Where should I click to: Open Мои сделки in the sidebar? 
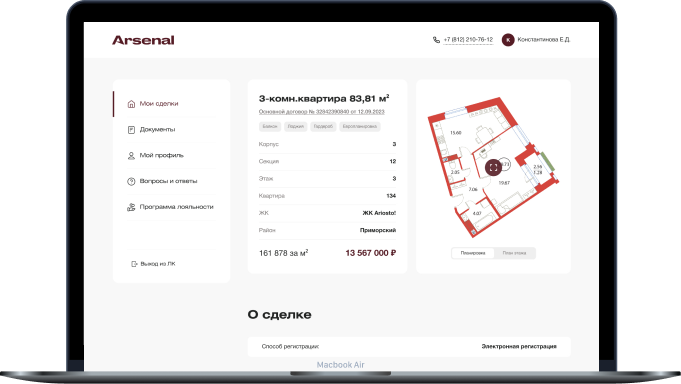[159, 103]
